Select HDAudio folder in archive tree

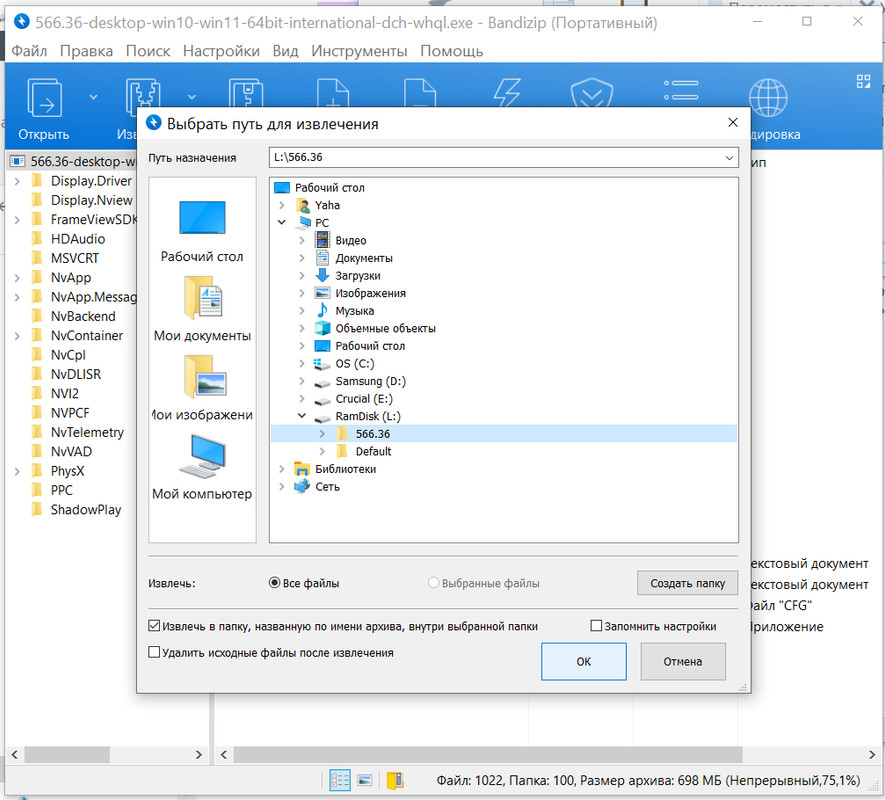coord(78,239)
